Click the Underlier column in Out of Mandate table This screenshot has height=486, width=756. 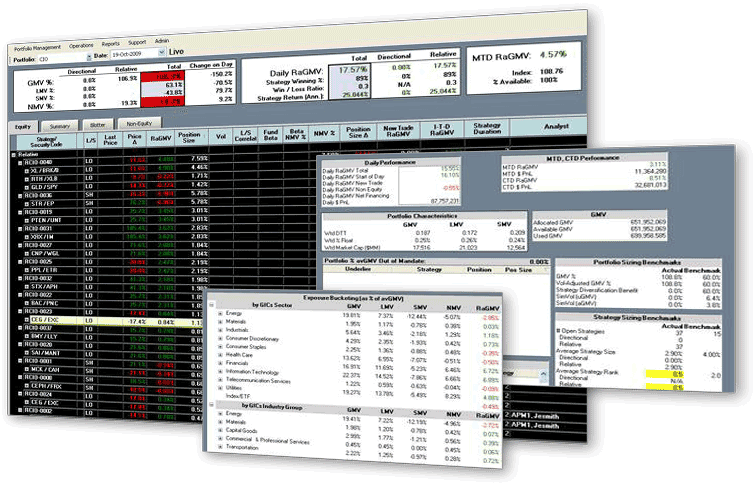tap(358, 269)
